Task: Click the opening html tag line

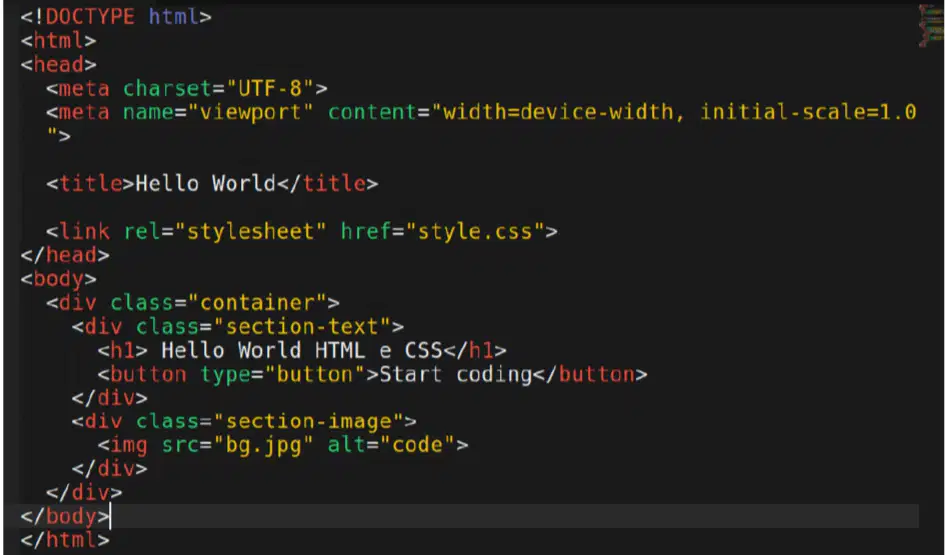Action: 58,41
